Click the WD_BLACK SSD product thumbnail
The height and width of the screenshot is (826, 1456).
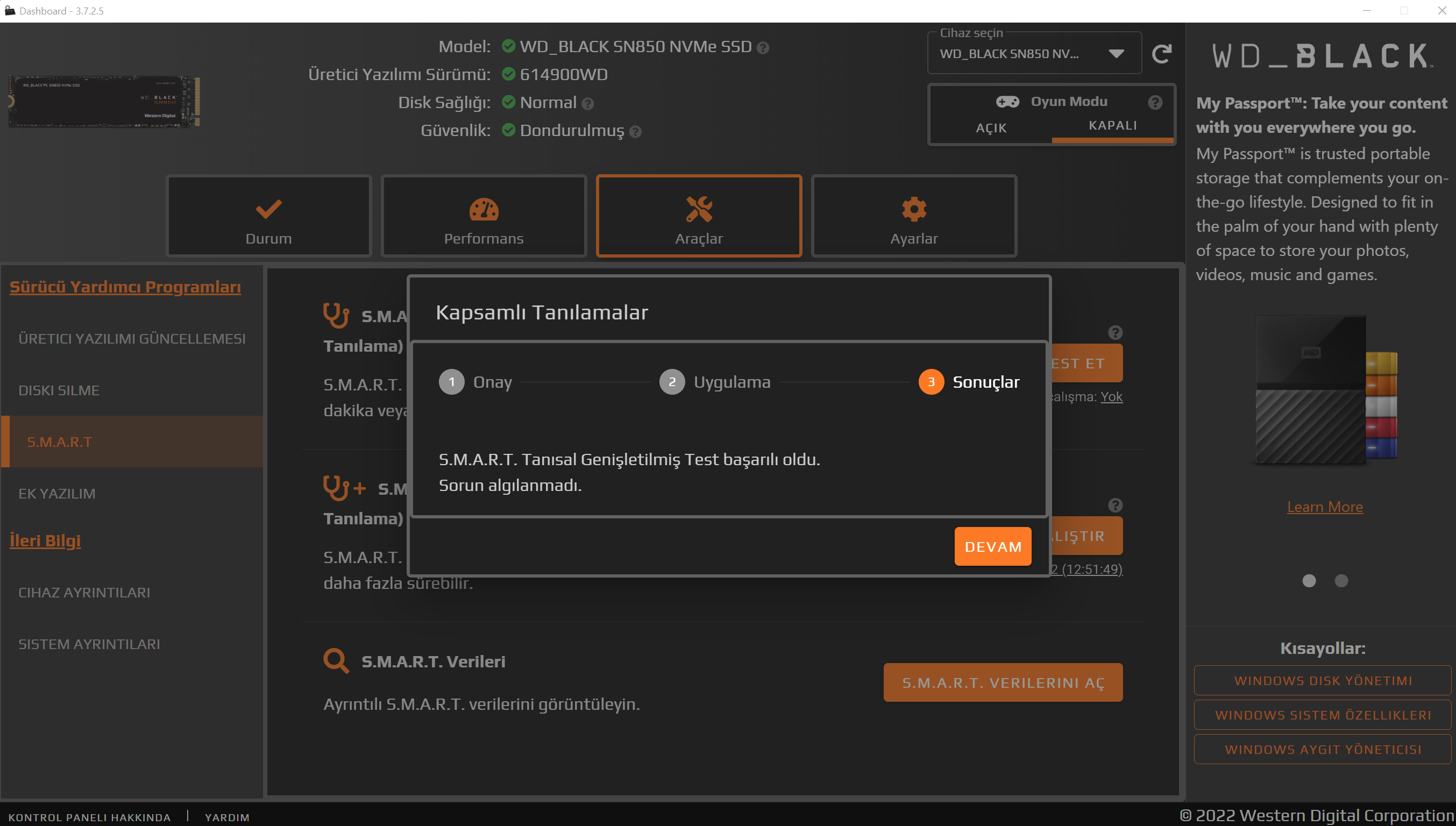pyautogui.click(x=104, y=101)
